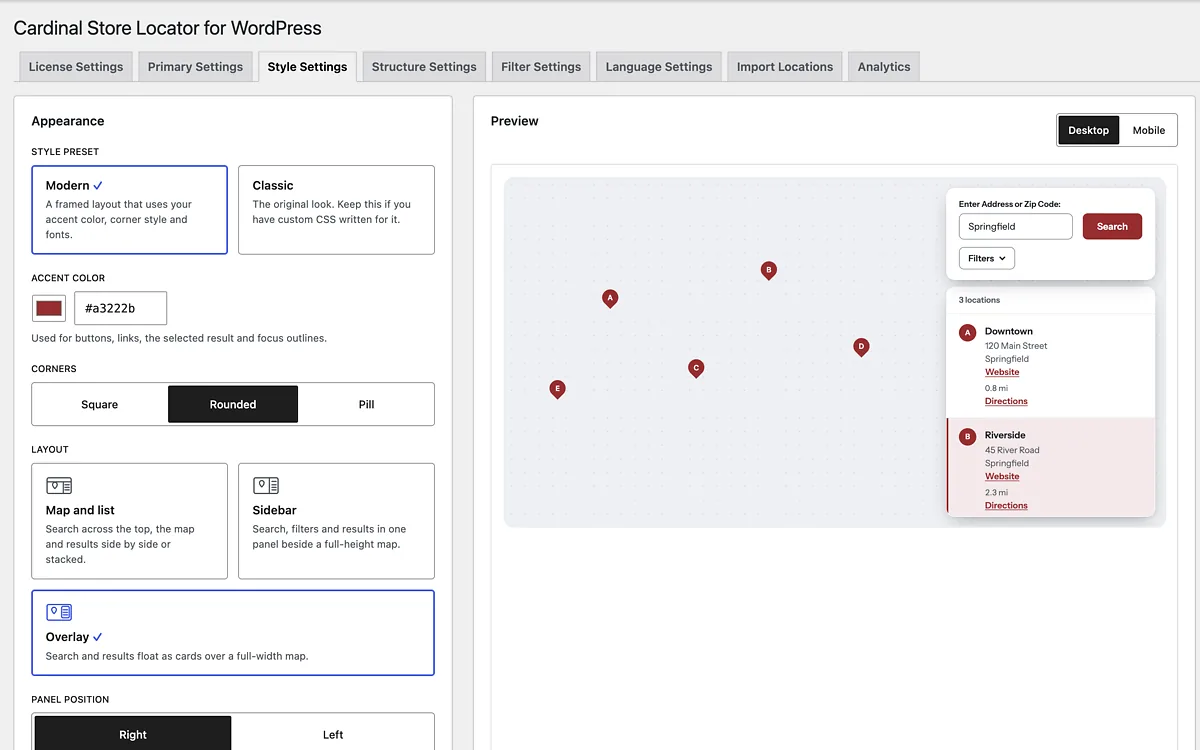This screenshot has width=1200, height=750.
Task: Select the Overlay layout option
Action: click(x=233, y=633)
